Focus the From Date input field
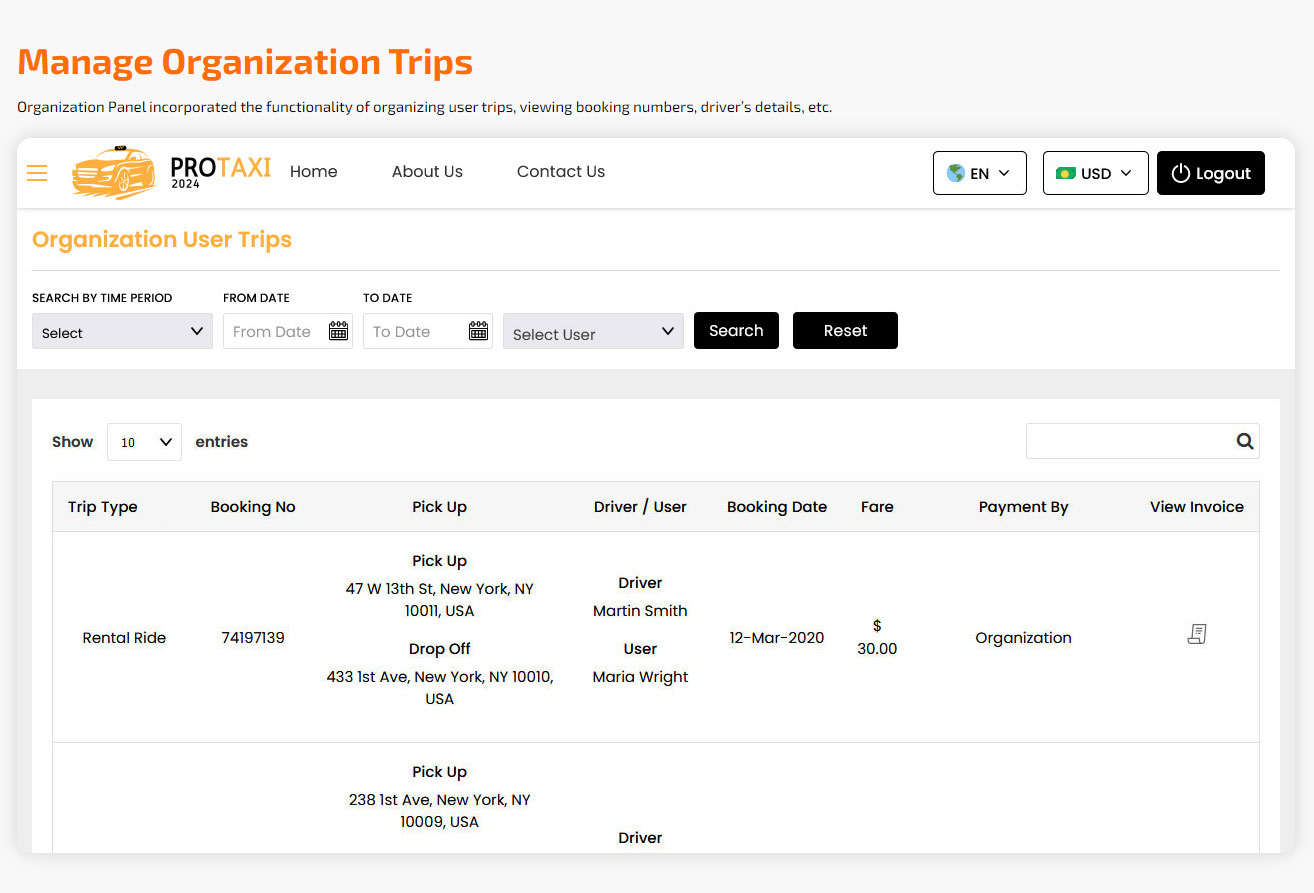The width and height of the screenshot is (1314, 893). click(x=288, y=331)
